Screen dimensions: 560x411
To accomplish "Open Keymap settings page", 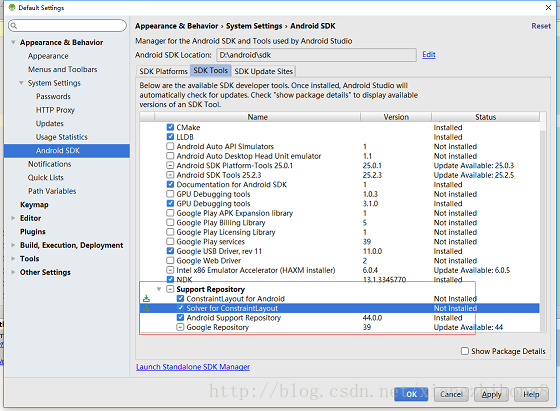I will [34, 205].
